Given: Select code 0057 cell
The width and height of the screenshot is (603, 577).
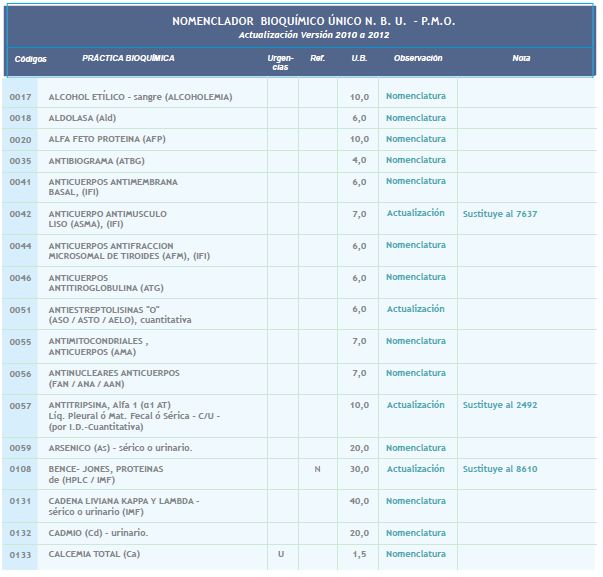Looking at the screenshot, I should (20, 406).
